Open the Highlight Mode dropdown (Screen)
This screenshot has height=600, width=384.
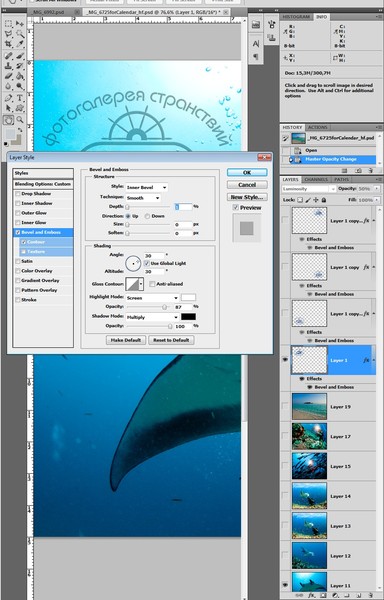pyautogui.click(x=152, y=298)
